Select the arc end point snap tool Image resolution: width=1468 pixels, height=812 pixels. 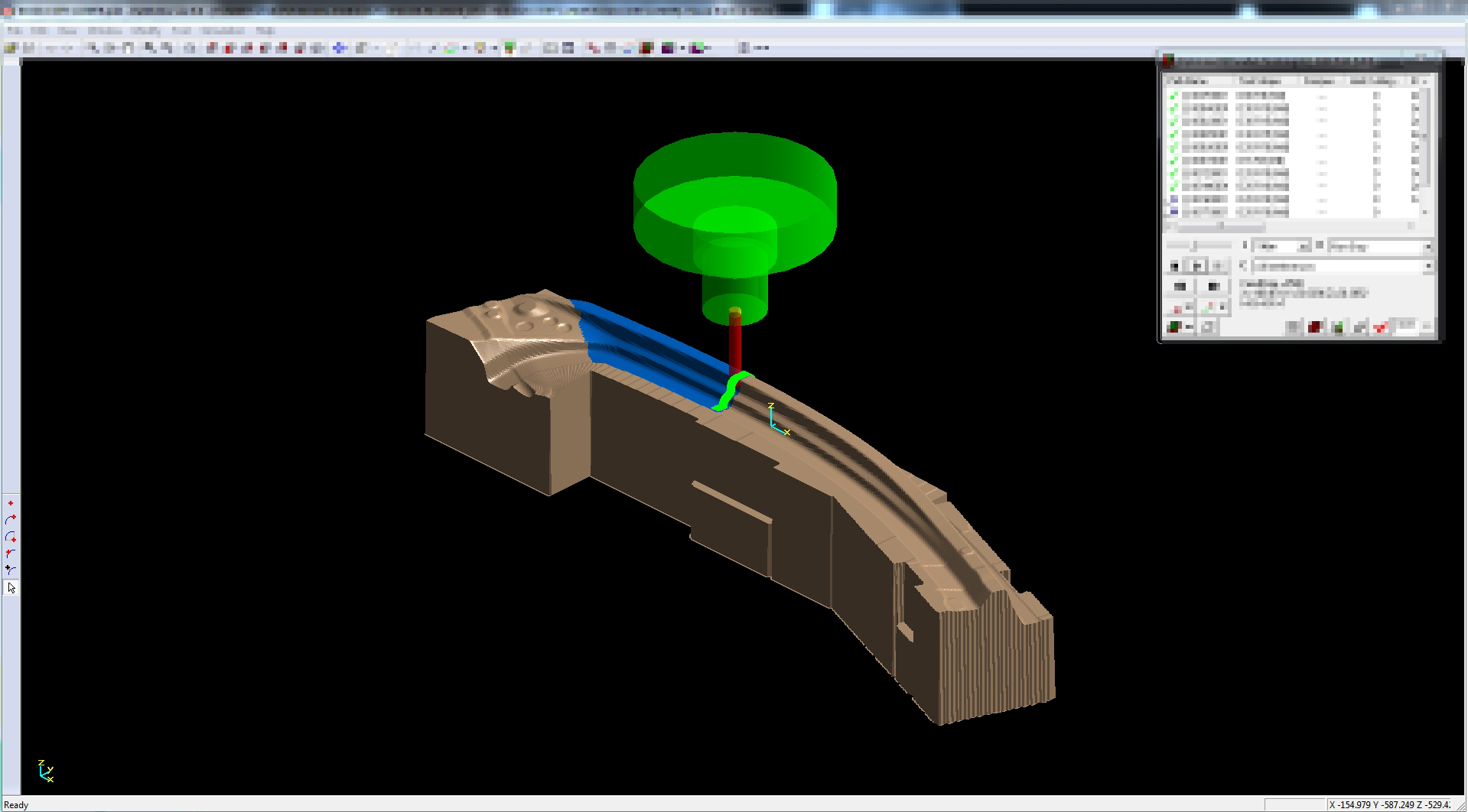click(11, 519)
